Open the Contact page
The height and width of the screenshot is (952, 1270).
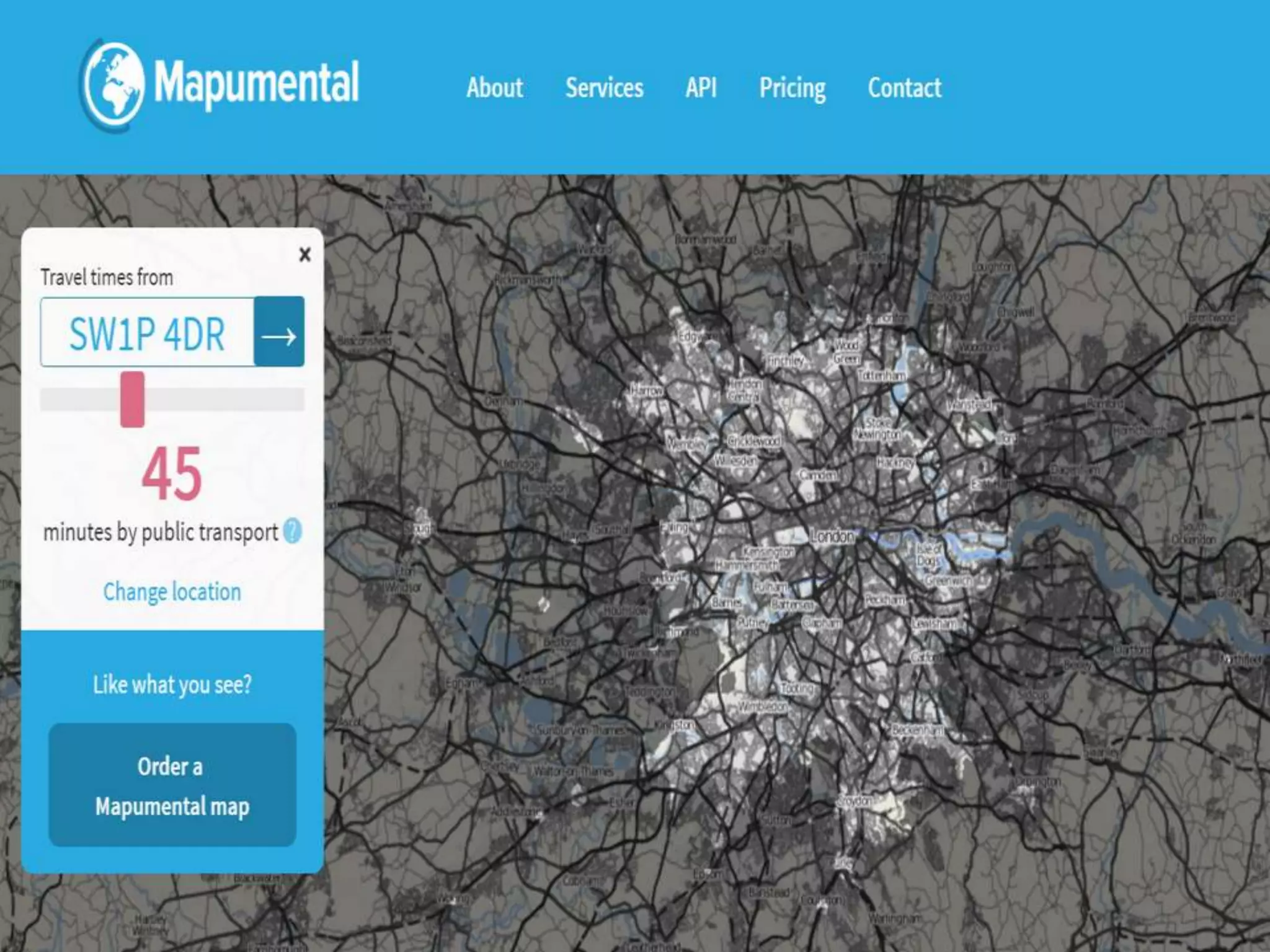[x=904, y=88]
